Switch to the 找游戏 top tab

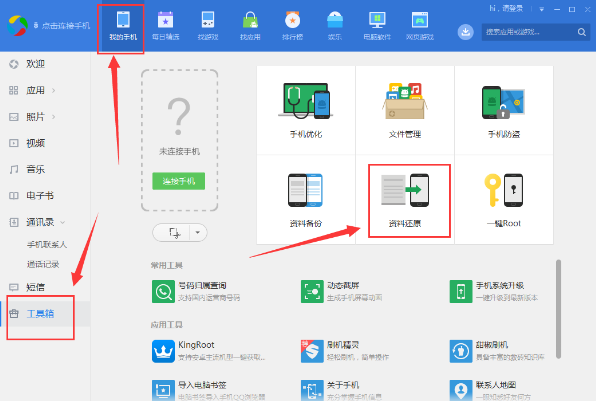208,26
